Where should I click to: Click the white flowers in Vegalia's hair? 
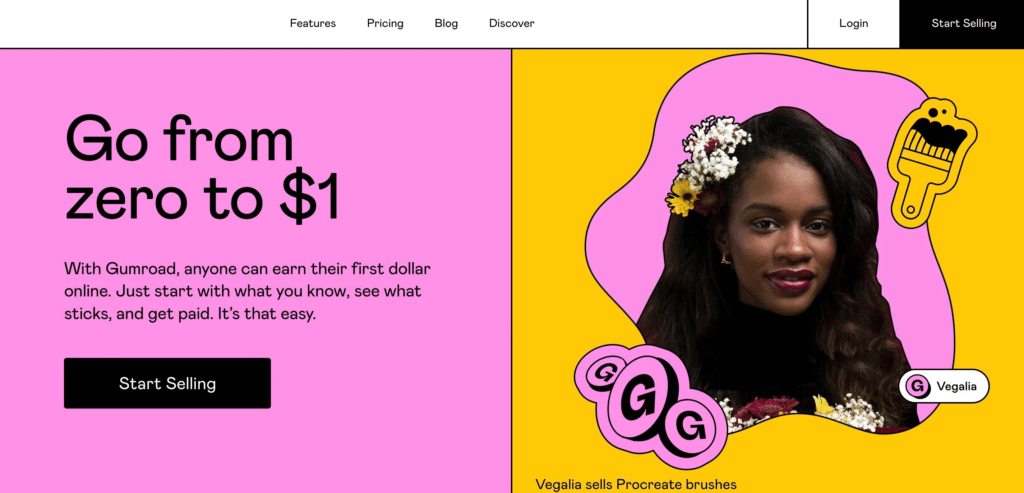pyautogui.click(x=715, y=150)
